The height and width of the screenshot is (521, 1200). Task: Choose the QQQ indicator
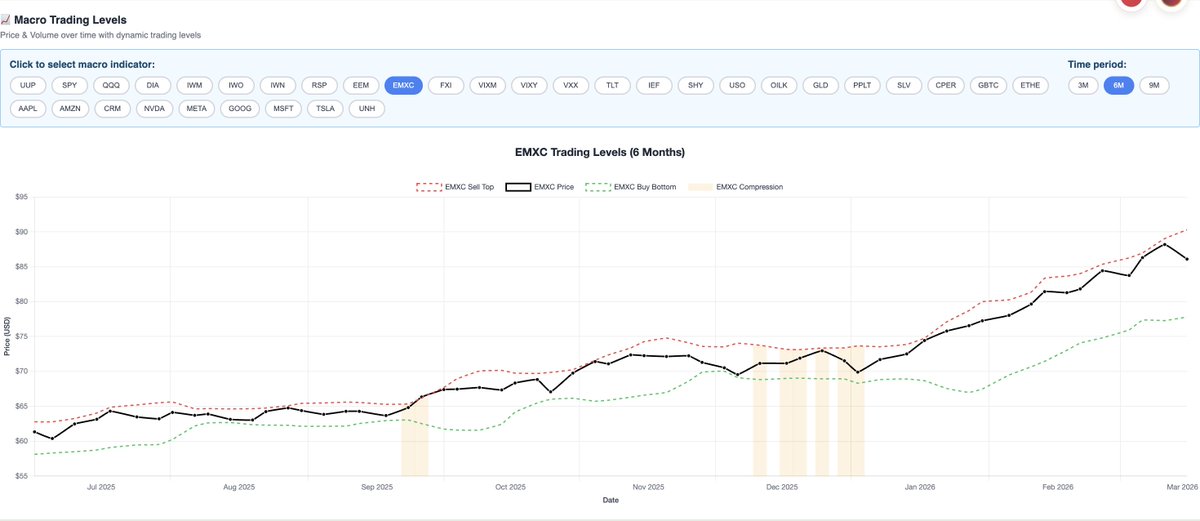pos(111,85)
